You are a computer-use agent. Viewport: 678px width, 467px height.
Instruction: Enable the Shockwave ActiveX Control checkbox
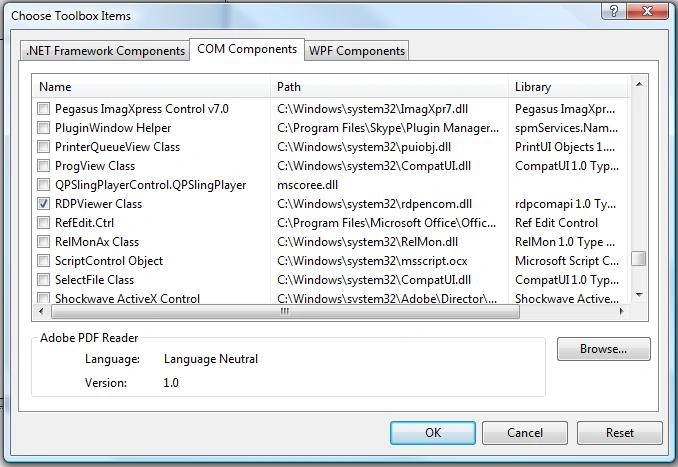(43, 298)
